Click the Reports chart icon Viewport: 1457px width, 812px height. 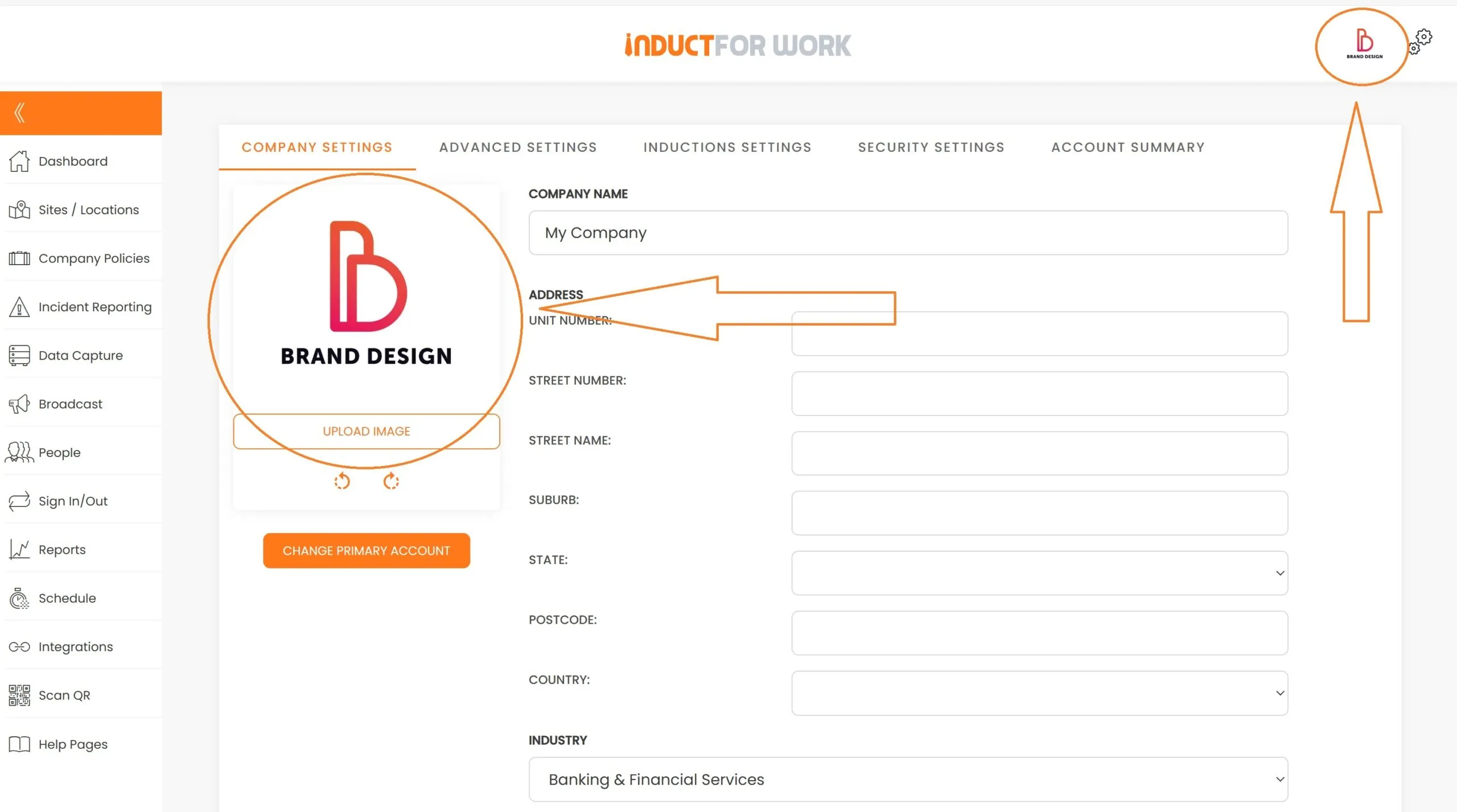pyautogui.click(x=19, y=550)
